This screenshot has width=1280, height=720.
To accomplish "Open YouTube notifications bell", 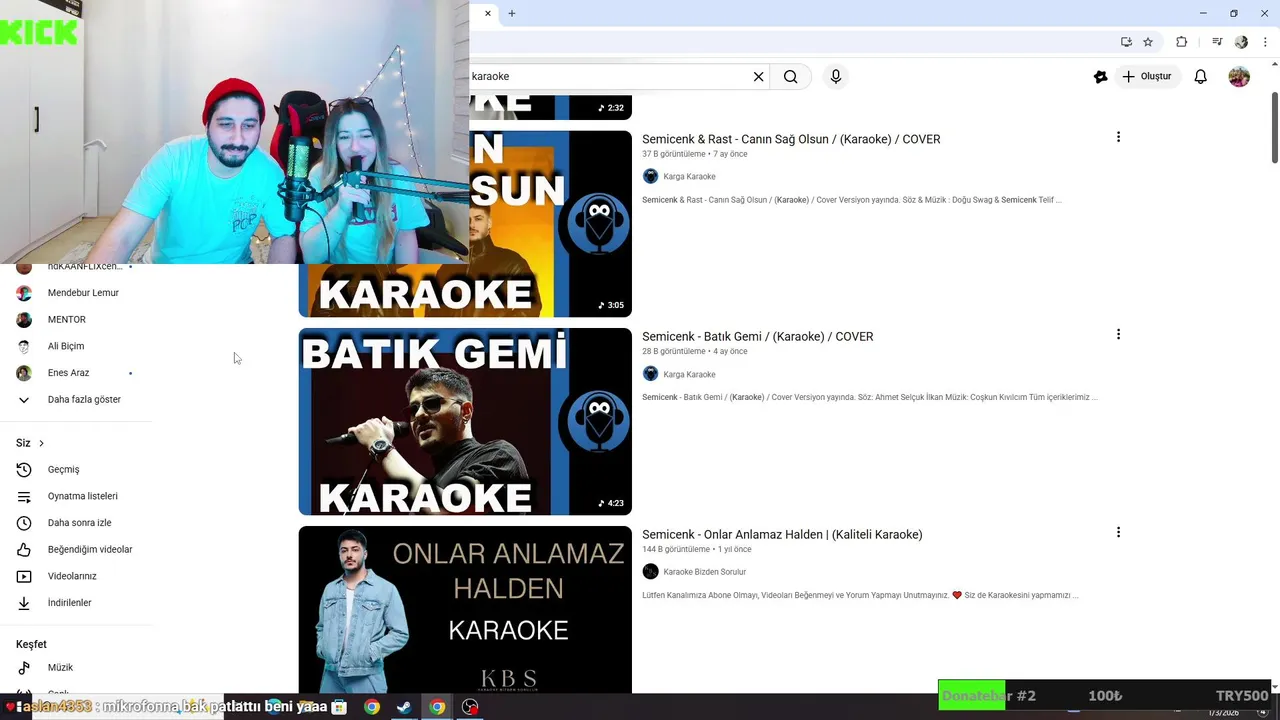I will click(x=1201, y=76).
